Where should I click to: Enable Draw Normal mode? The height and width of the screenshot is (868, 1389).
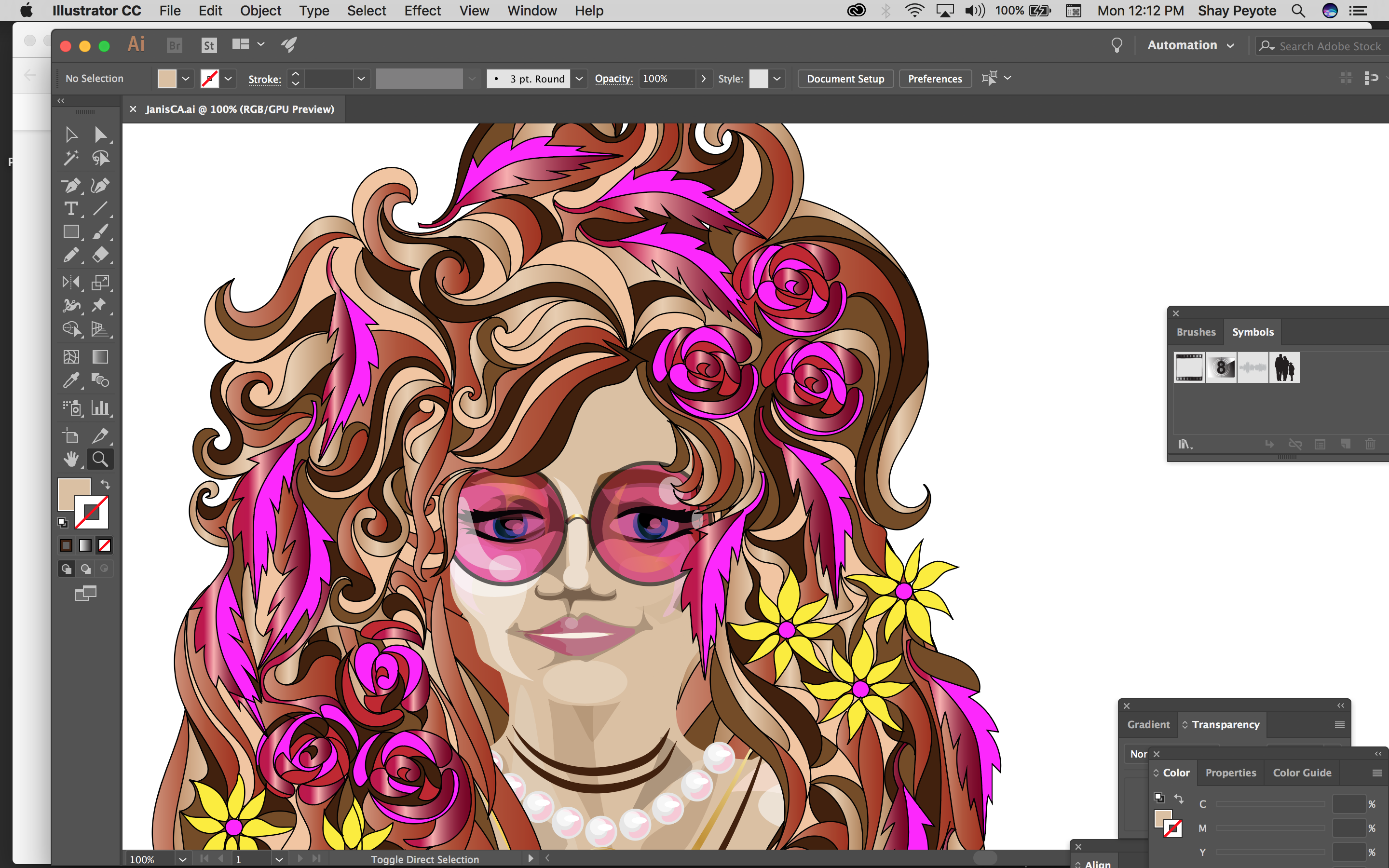pos(67,569)
